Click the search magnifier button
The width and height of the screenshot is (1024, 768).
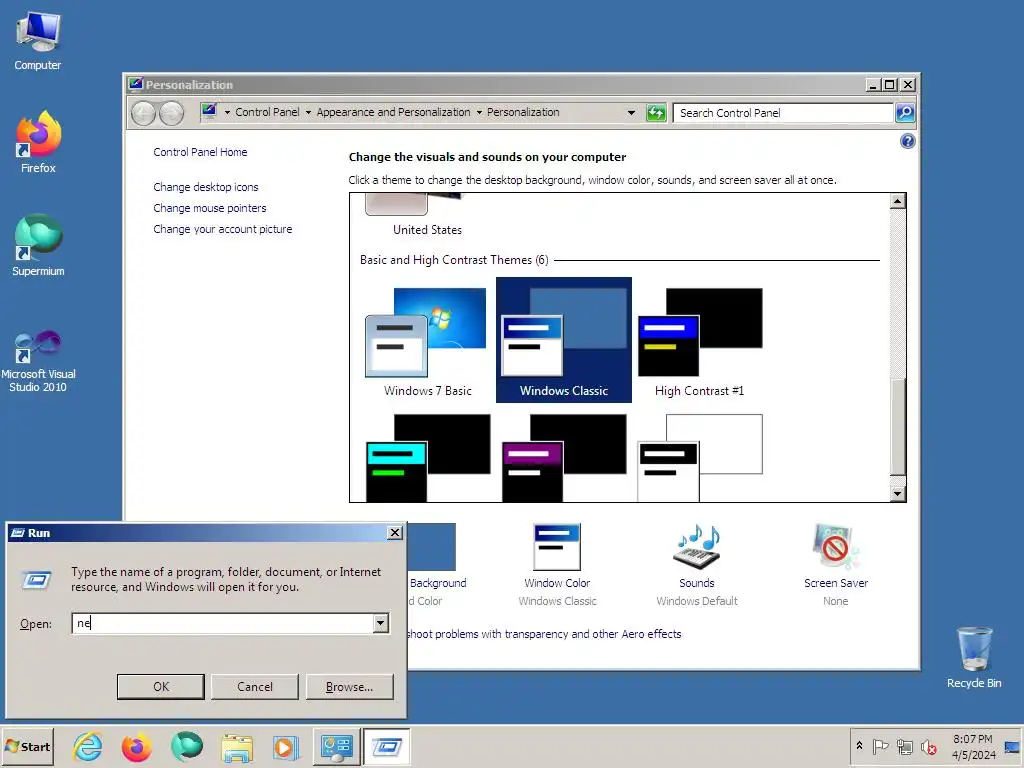904,113
